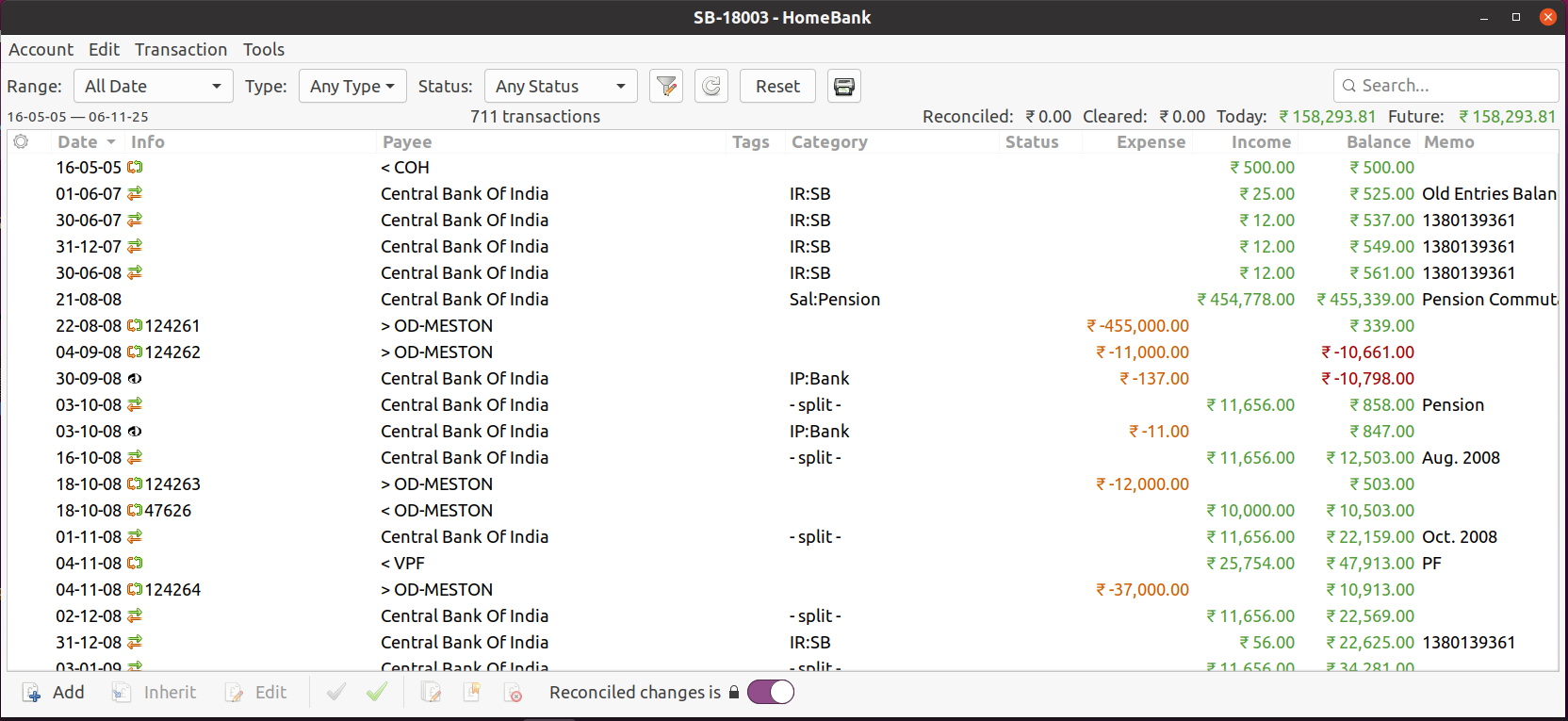This screenshot has height=721, width=1568.
Task: Open the Transaction menu
Action: point(181,50)
